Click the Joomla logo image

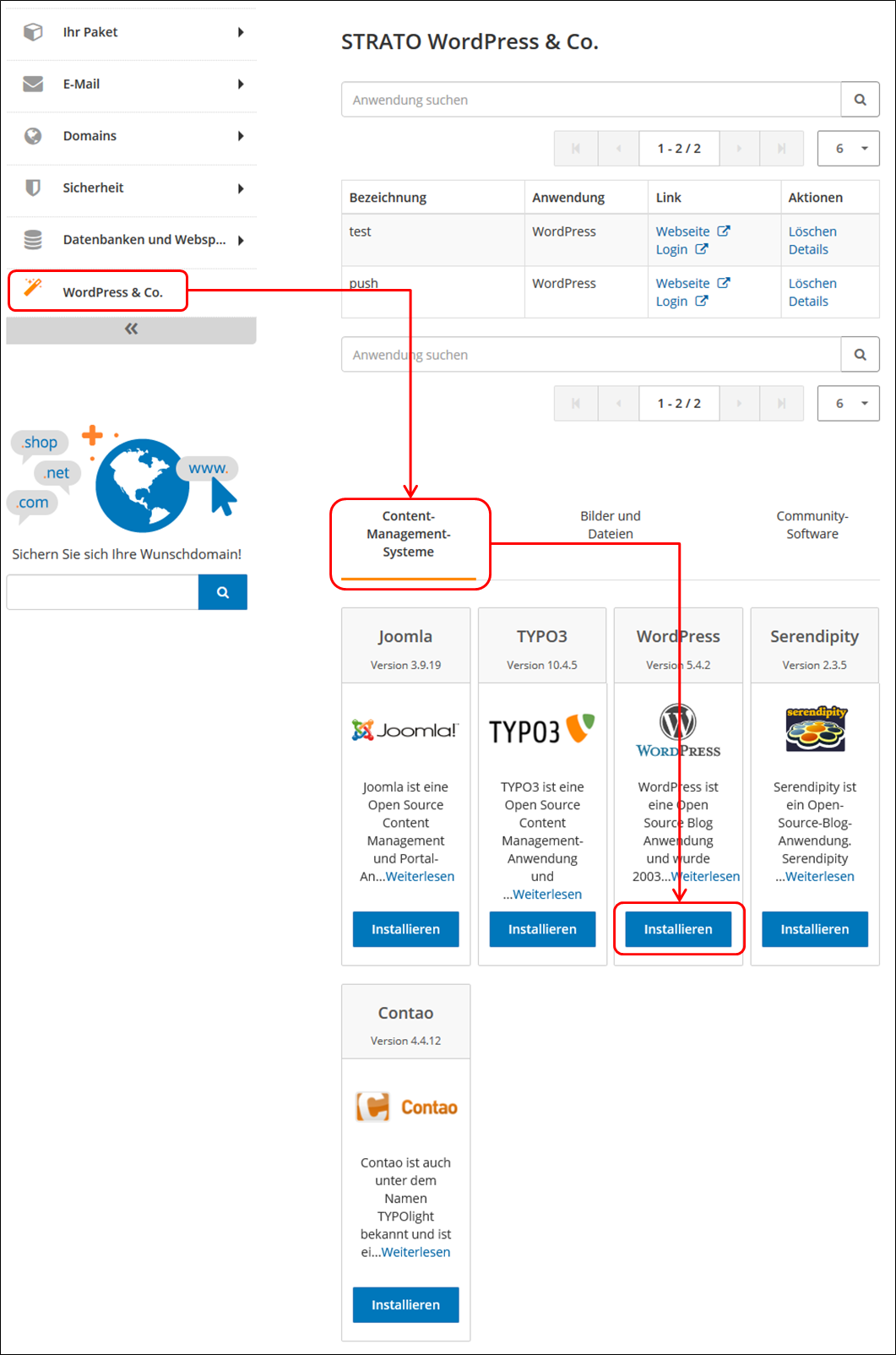click(x=405, y=730)
